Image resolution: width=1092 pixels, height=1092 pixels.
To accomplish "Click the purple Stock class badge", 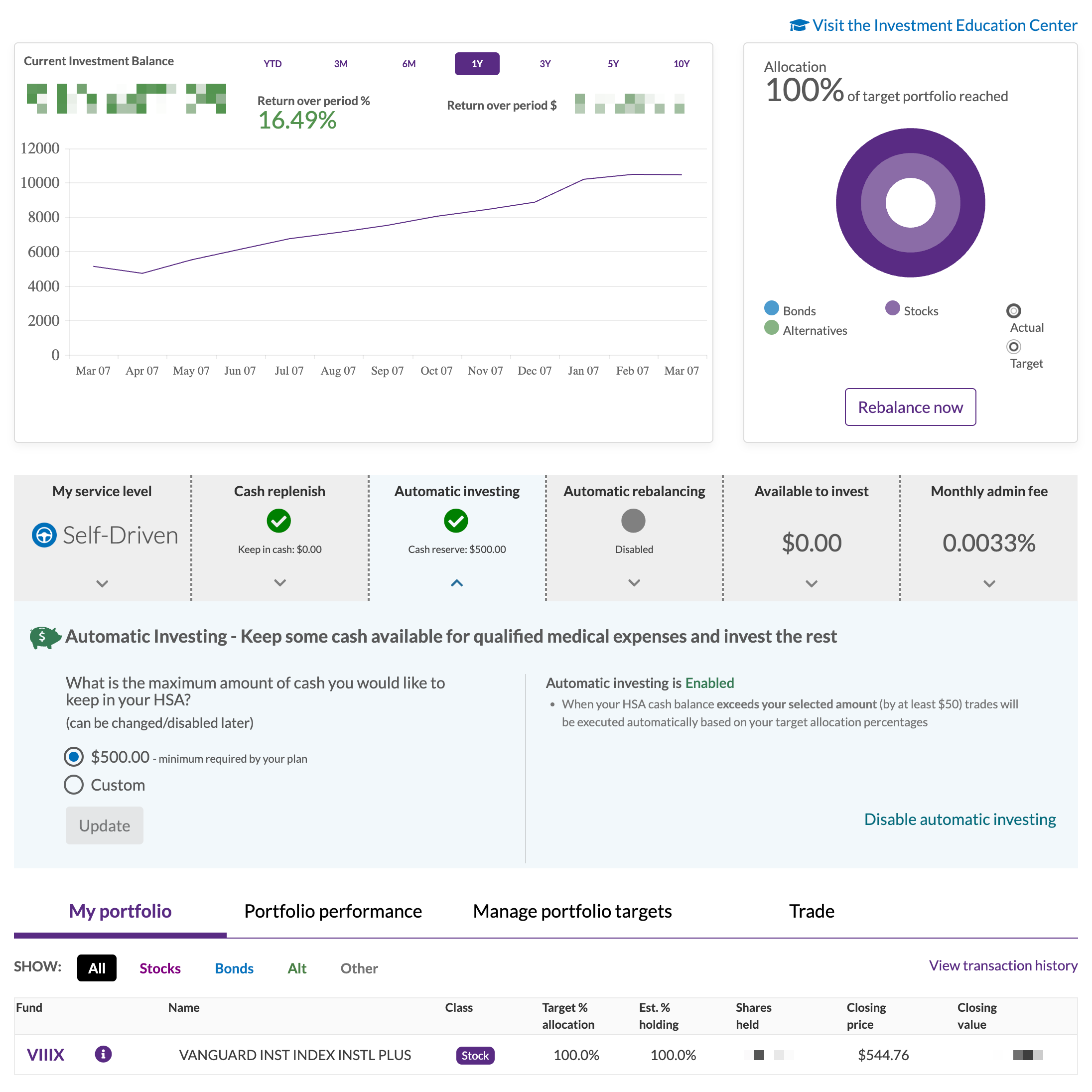I will point(475,1055).
